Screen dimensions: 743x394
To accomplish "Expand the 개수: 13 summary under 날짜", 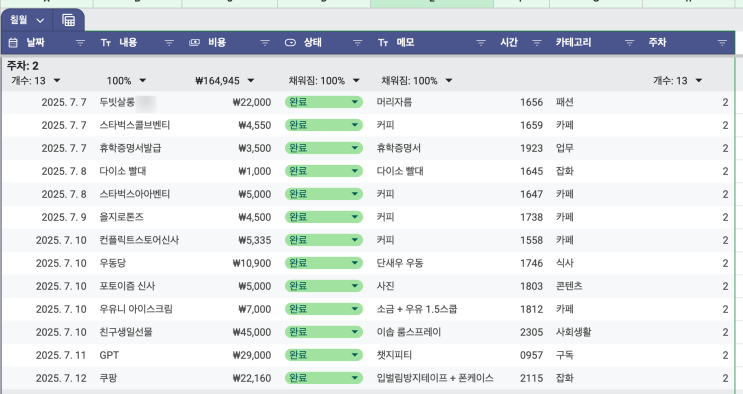I will (57, 81).
